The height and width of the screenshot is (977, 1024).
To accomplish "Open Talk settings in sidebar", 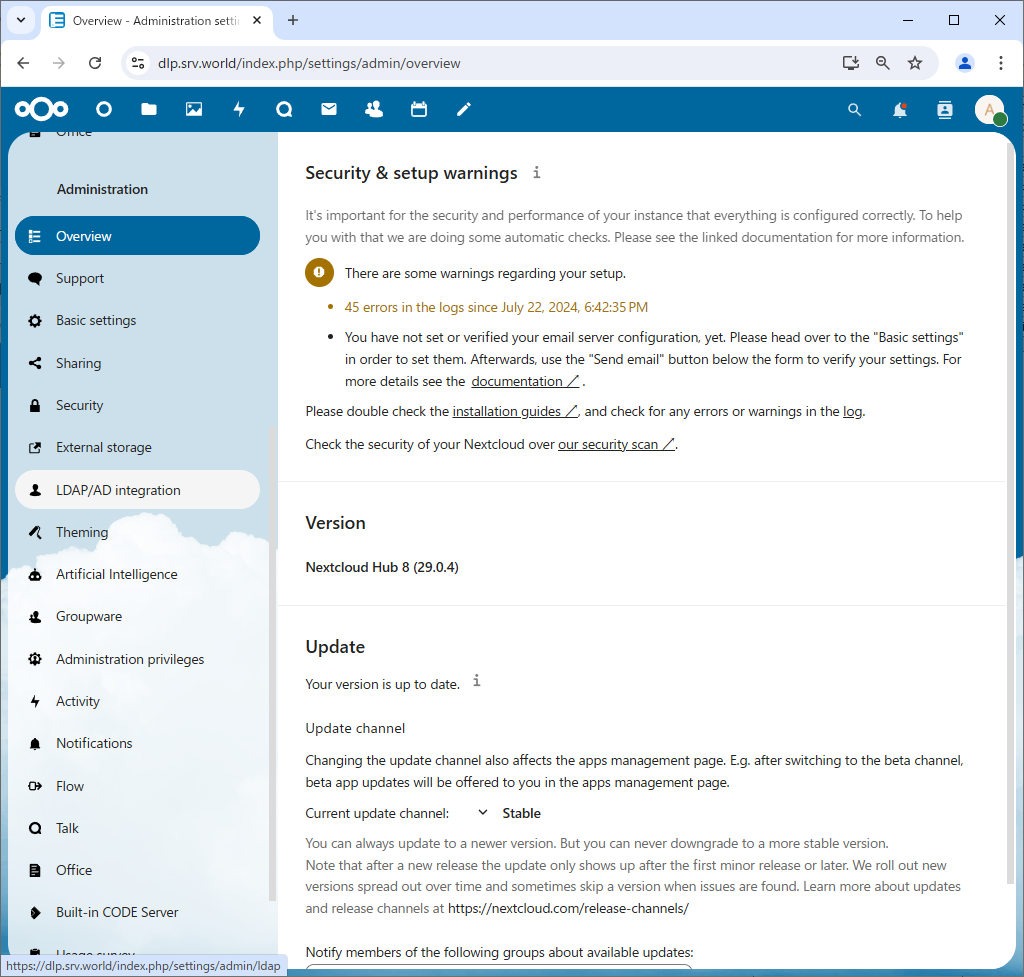I will point(137,828).
